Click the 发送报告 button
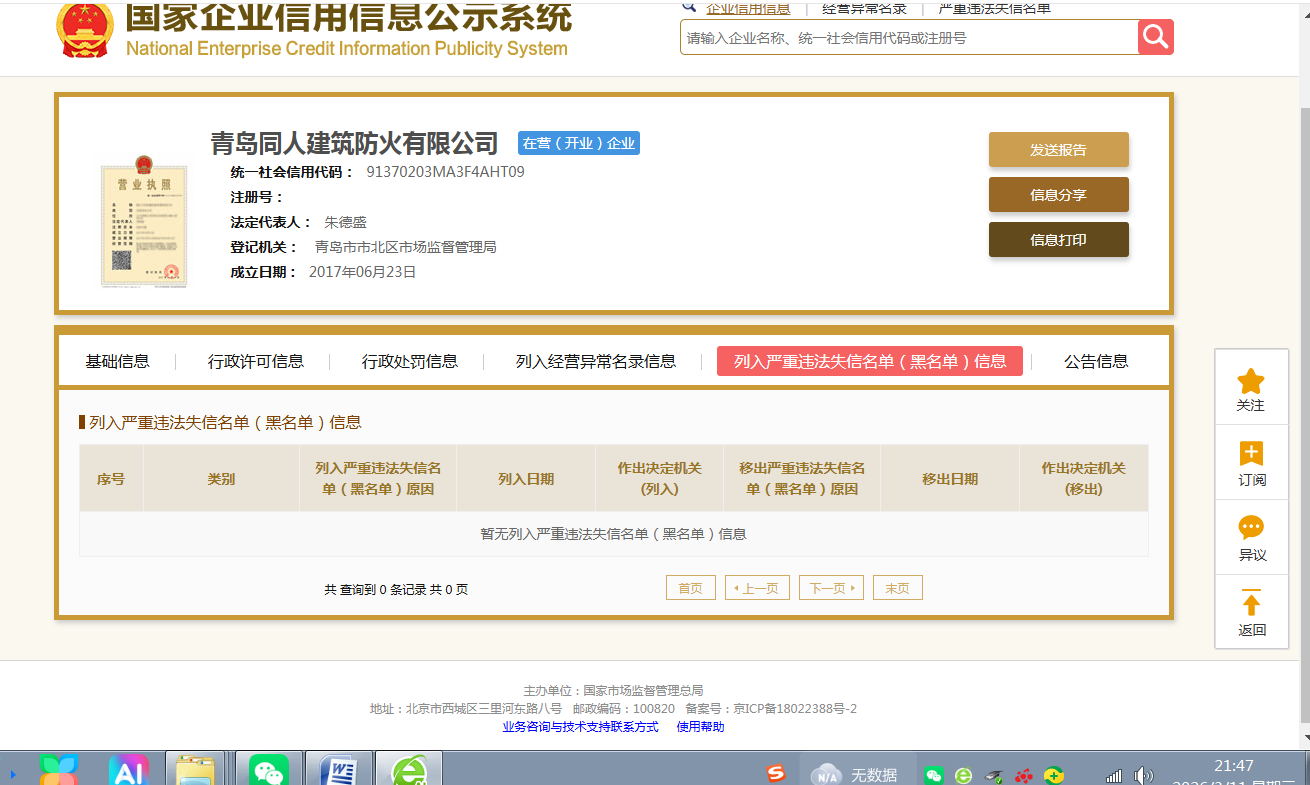Image resolution: width=1310 pixels, height=785 pixels. tap(1059, 150)
